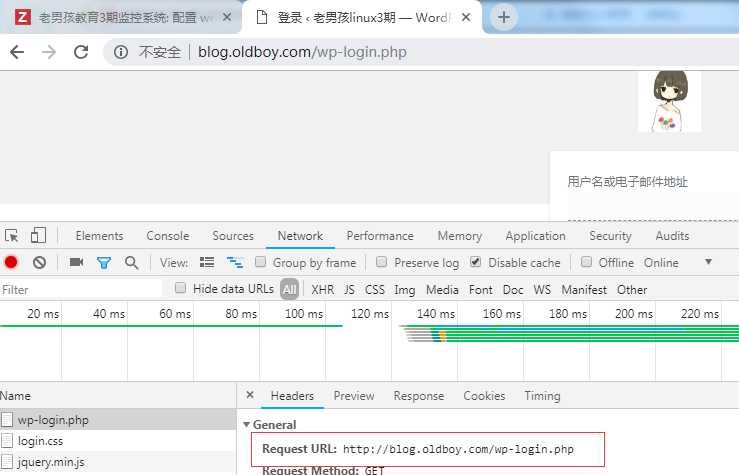
Task: Open the Response tab in request details
Action: (418, 396)
